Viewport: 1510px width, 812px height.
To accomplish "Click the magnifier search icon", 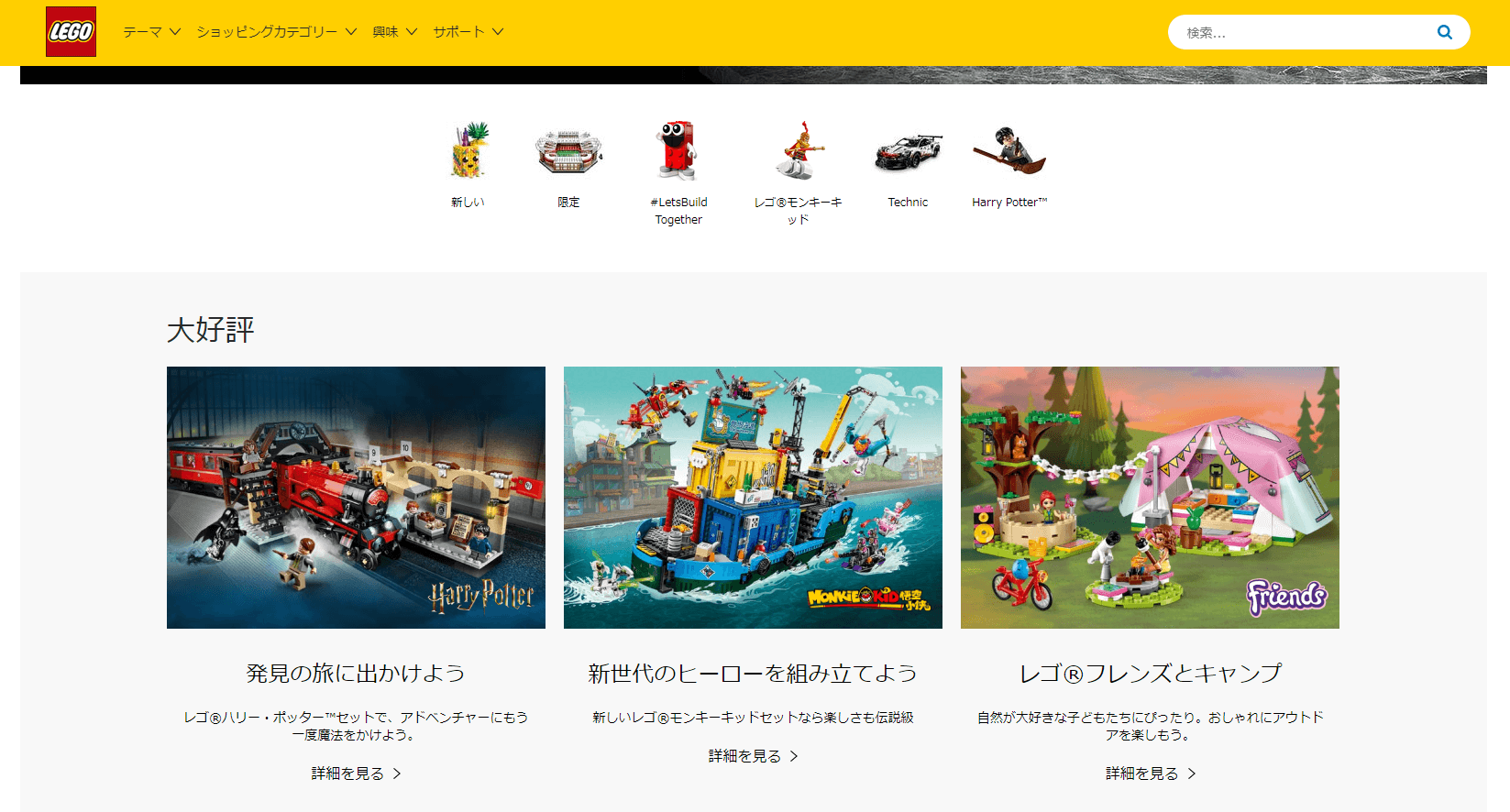I will 1445,32.
